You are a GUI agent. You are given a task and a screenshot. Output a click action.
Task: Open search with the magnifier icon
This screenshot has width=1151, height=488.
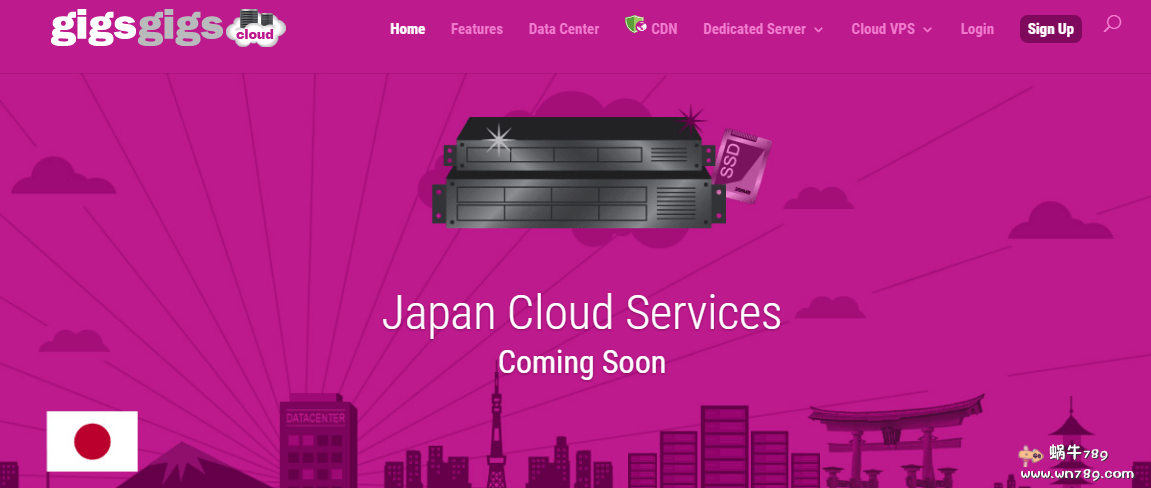pyautogui.click(x=1111, y=24)
